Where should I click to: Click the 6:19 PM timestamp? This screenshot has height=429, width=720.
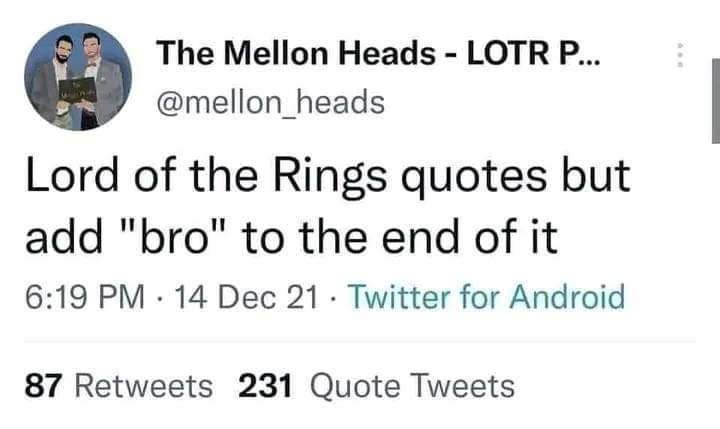tap(84, 297)
